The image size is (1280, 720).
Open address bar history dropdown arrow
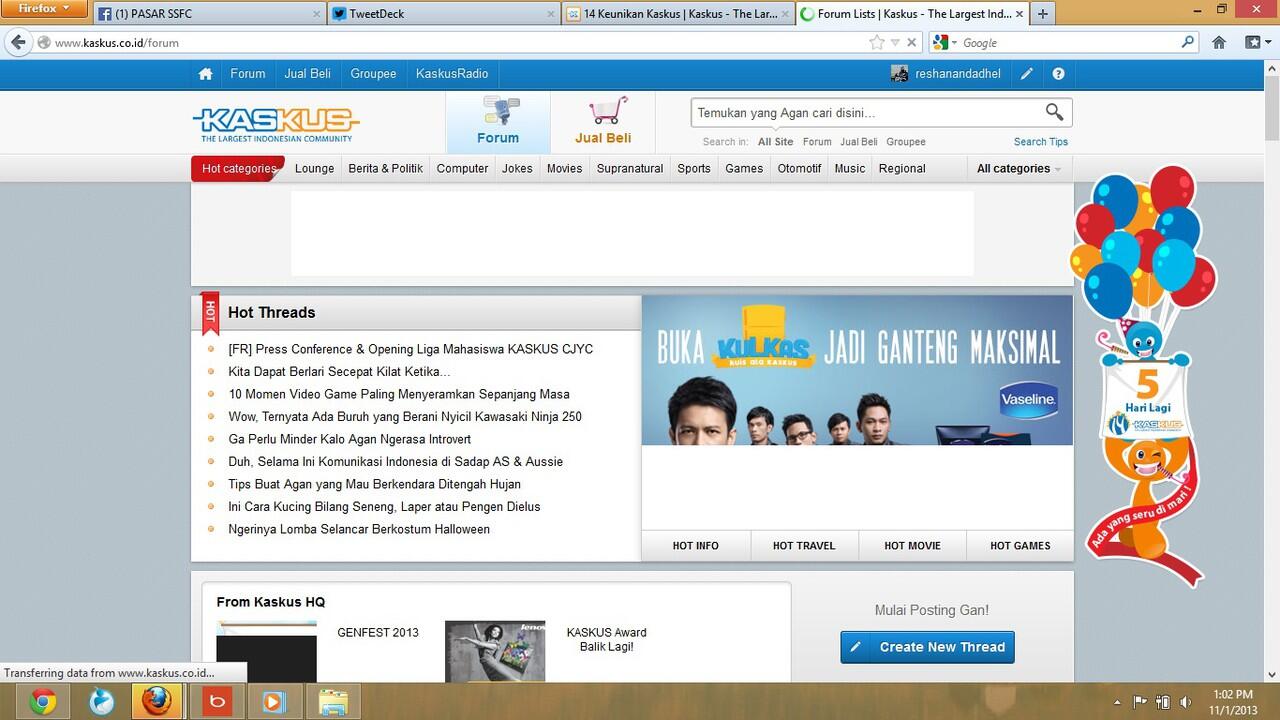tap(895, 42)
